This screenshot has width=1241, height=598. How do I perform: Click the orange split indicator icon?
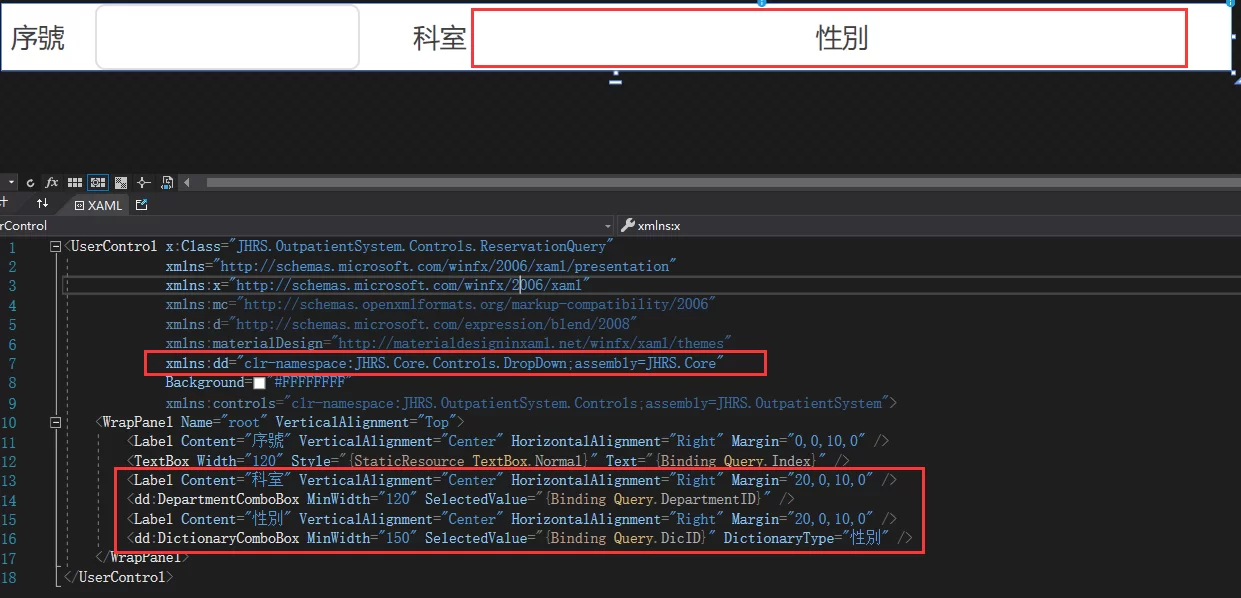4,201
